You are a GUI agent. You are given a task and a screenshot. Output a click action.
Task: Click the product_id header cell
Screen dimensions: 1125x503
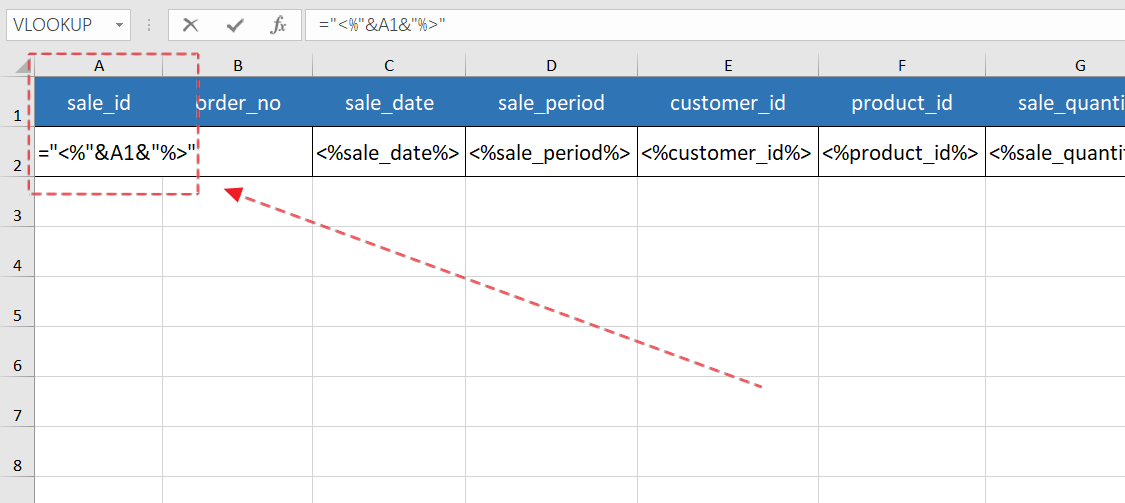click(x=902, y=102)
